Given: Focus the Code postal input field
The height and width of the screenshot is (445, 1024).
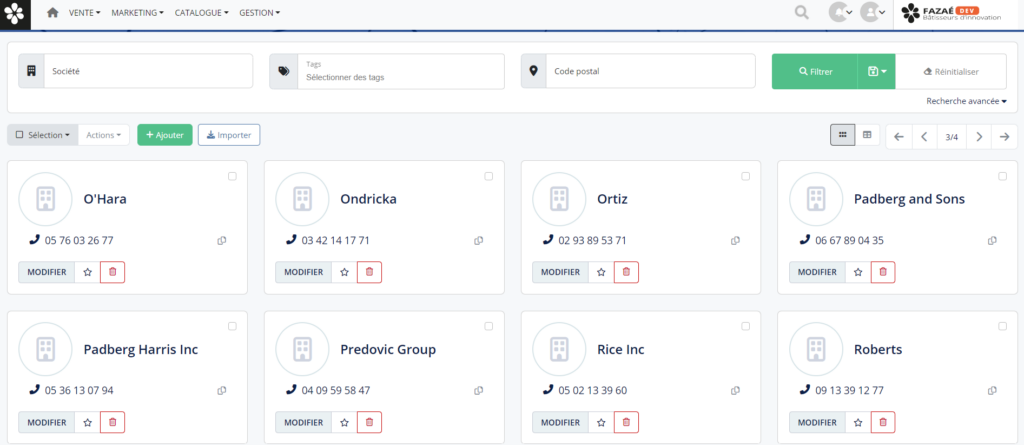Looking at the screenshot, I should (649, 71).
